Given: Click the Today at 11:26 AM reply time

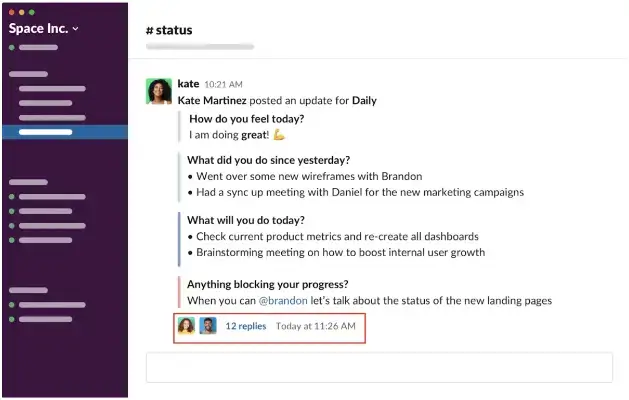Looking at the screenshot, I should [x=315, y=326].
